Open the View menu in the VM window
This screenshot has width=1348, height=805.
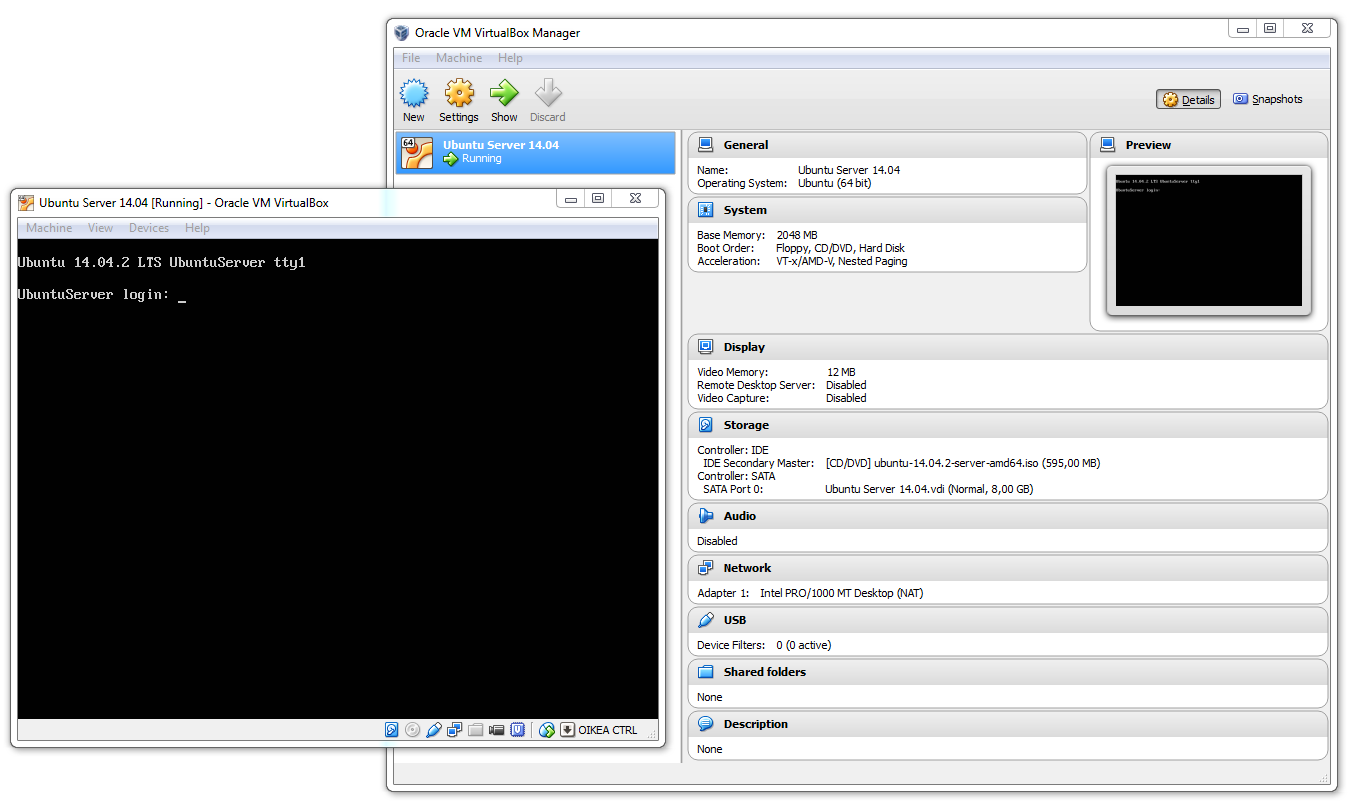[101, 228]
